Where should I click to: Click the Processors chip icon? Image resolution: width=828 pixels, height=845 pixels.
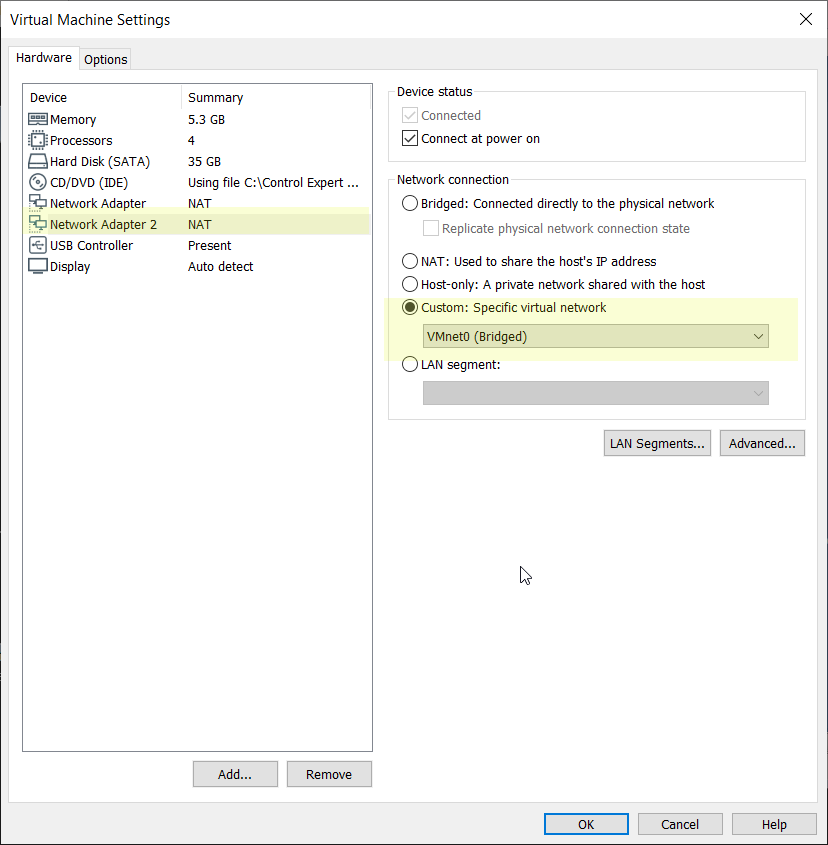pyautogui.click(x=37, y=140)
